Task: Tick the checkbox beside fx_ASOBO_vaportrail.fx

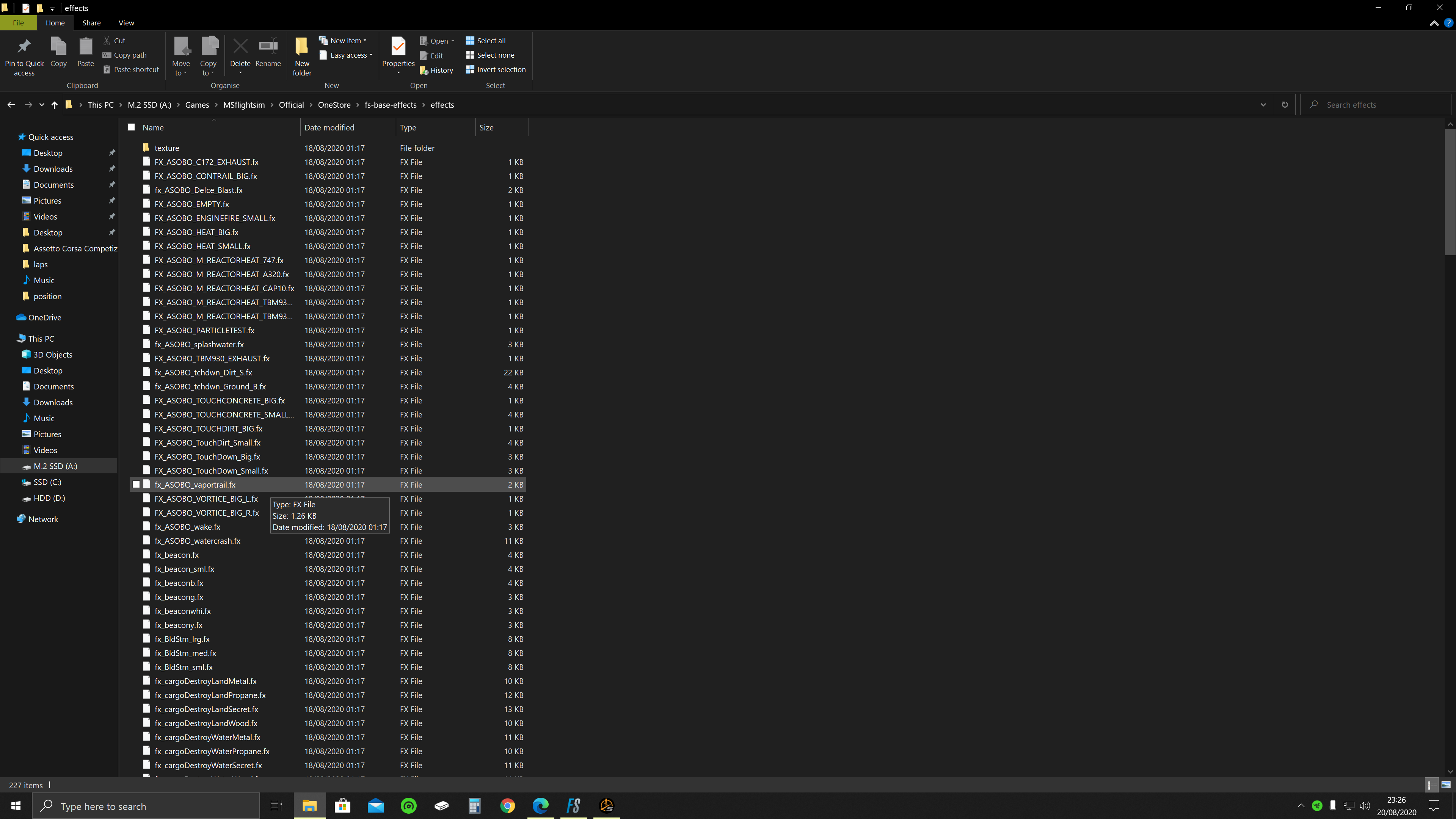Action: coord(136,485)
